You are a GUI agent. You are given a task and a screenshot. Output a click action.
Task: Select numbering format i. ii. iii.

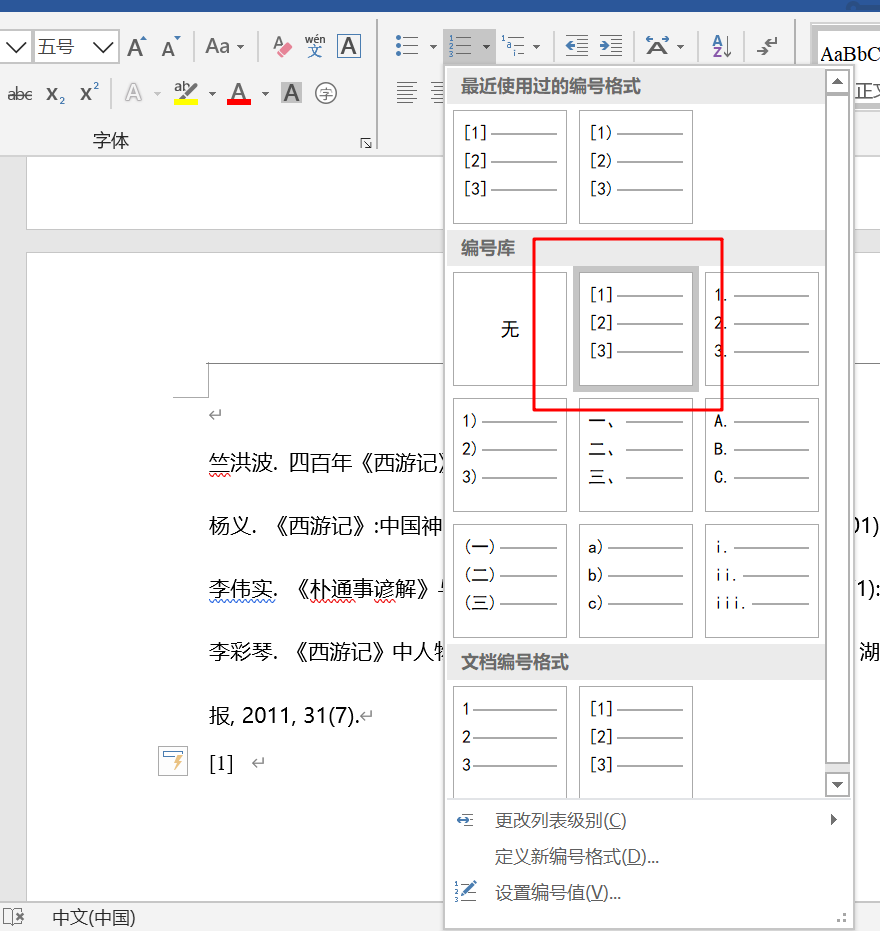(x=762, y=581)
